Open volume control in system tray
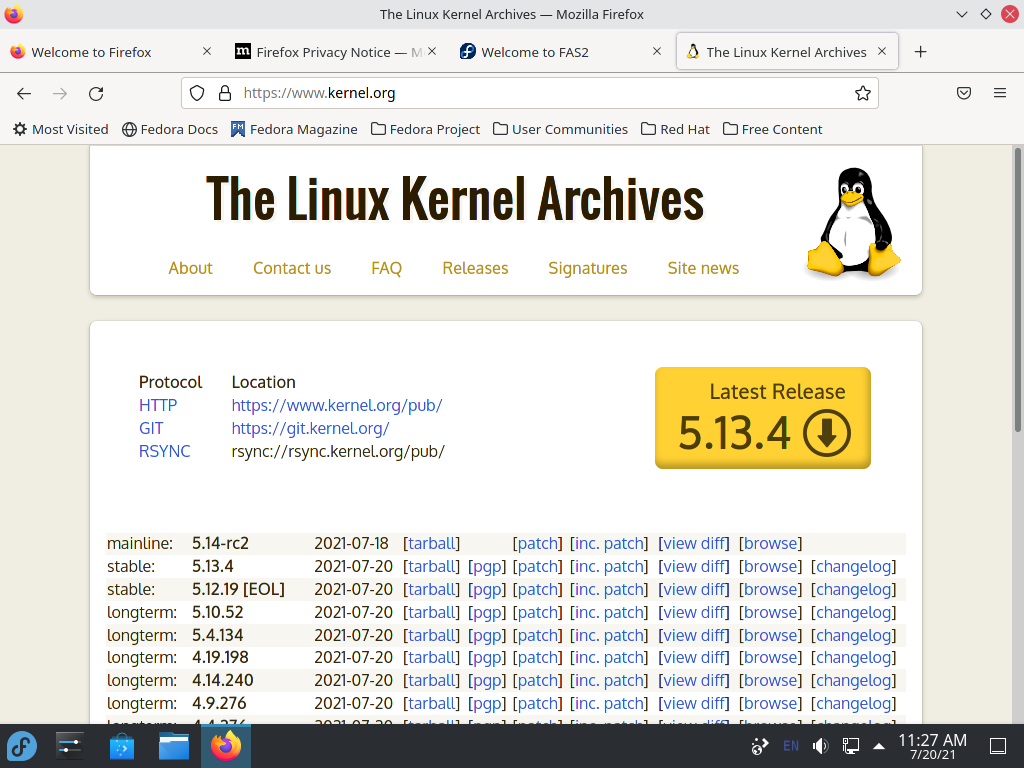 (x=820, y=746)
